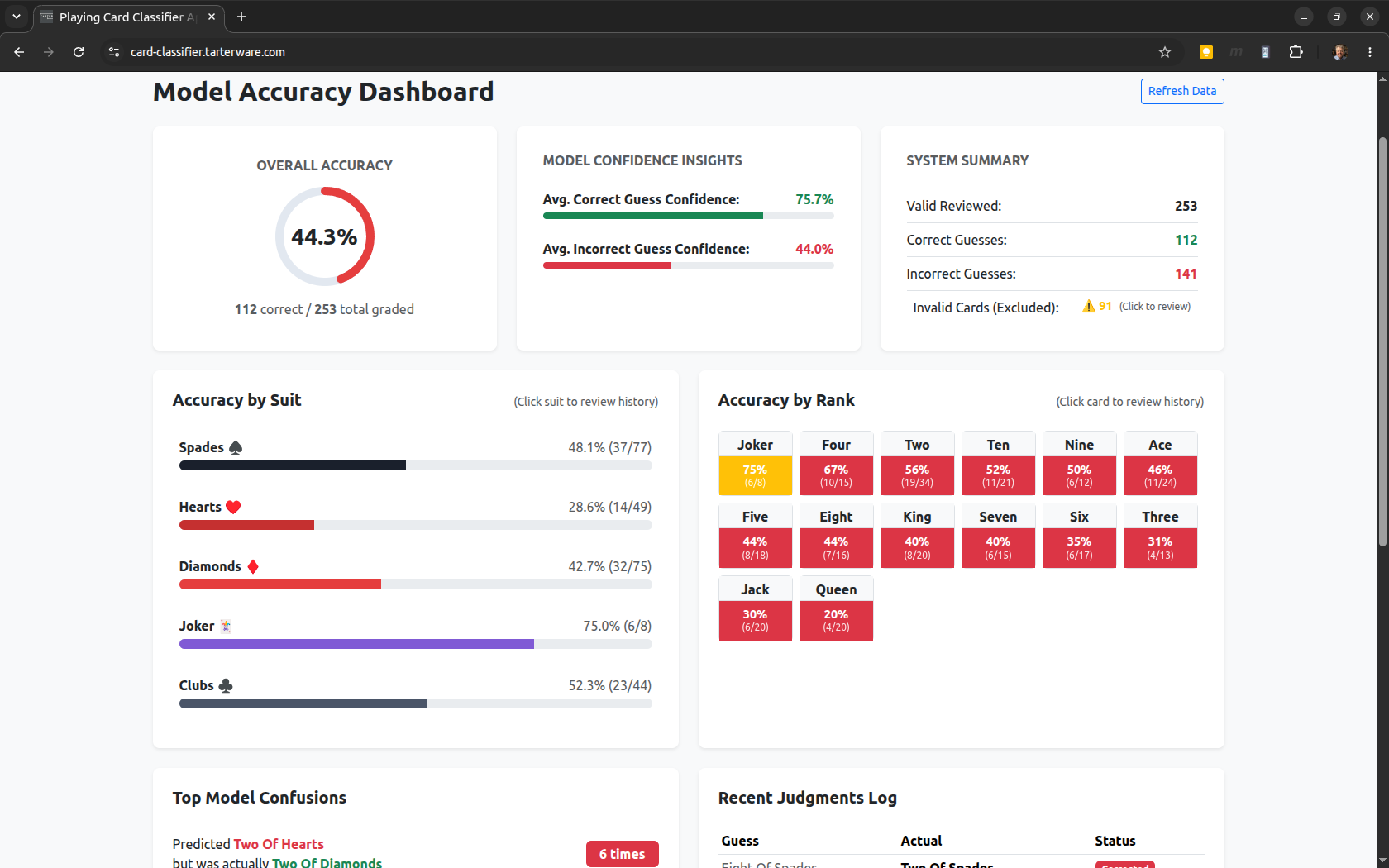
Task: Click the Spades accuracy progress bar
Action: (415, 465)
